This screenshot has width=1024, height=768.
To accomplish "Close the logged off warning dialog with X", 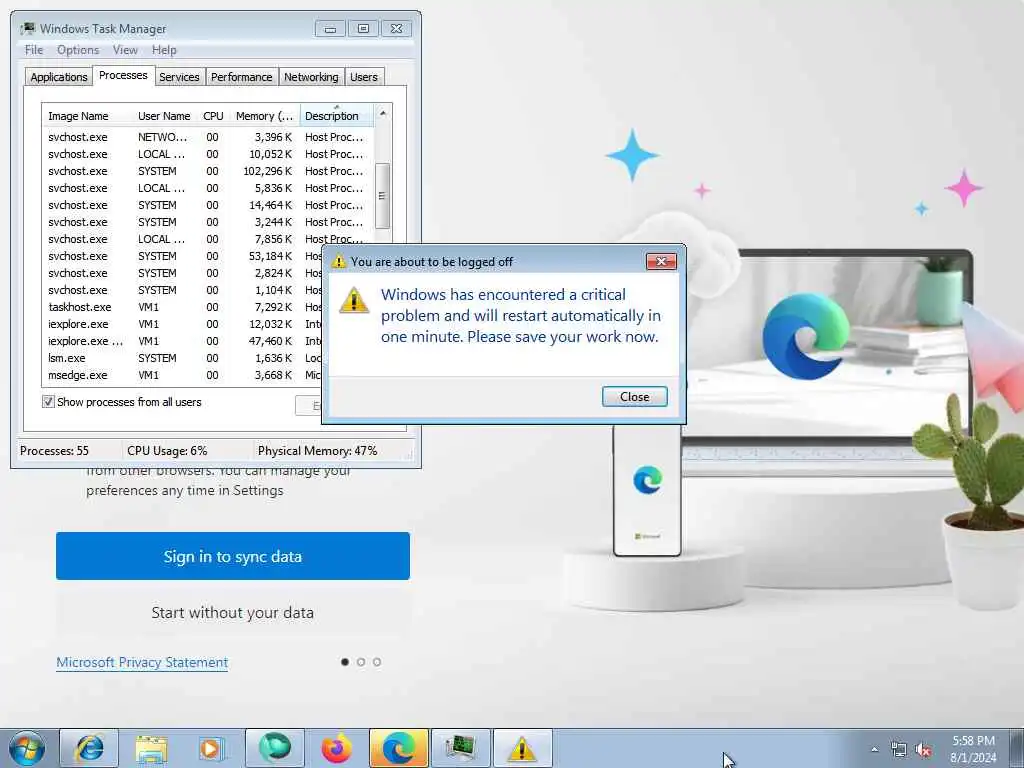I will [x=661, y=261].
